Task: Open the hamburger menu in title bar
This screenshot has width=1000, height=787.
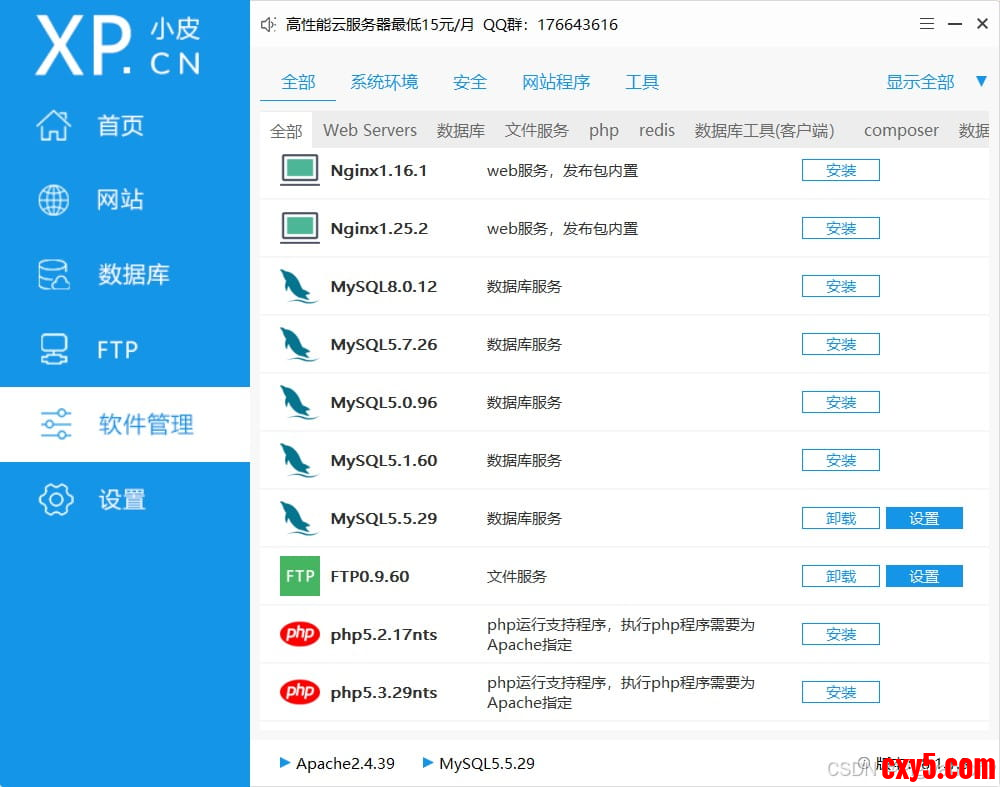Action: (928, 24)
